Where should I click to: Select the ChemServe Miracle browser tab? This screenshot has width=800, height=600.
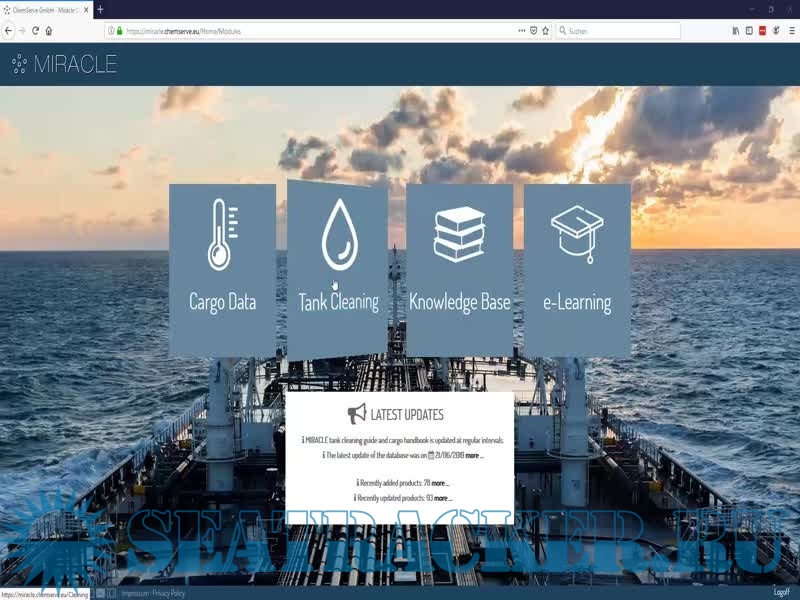(x=45, y=9)
